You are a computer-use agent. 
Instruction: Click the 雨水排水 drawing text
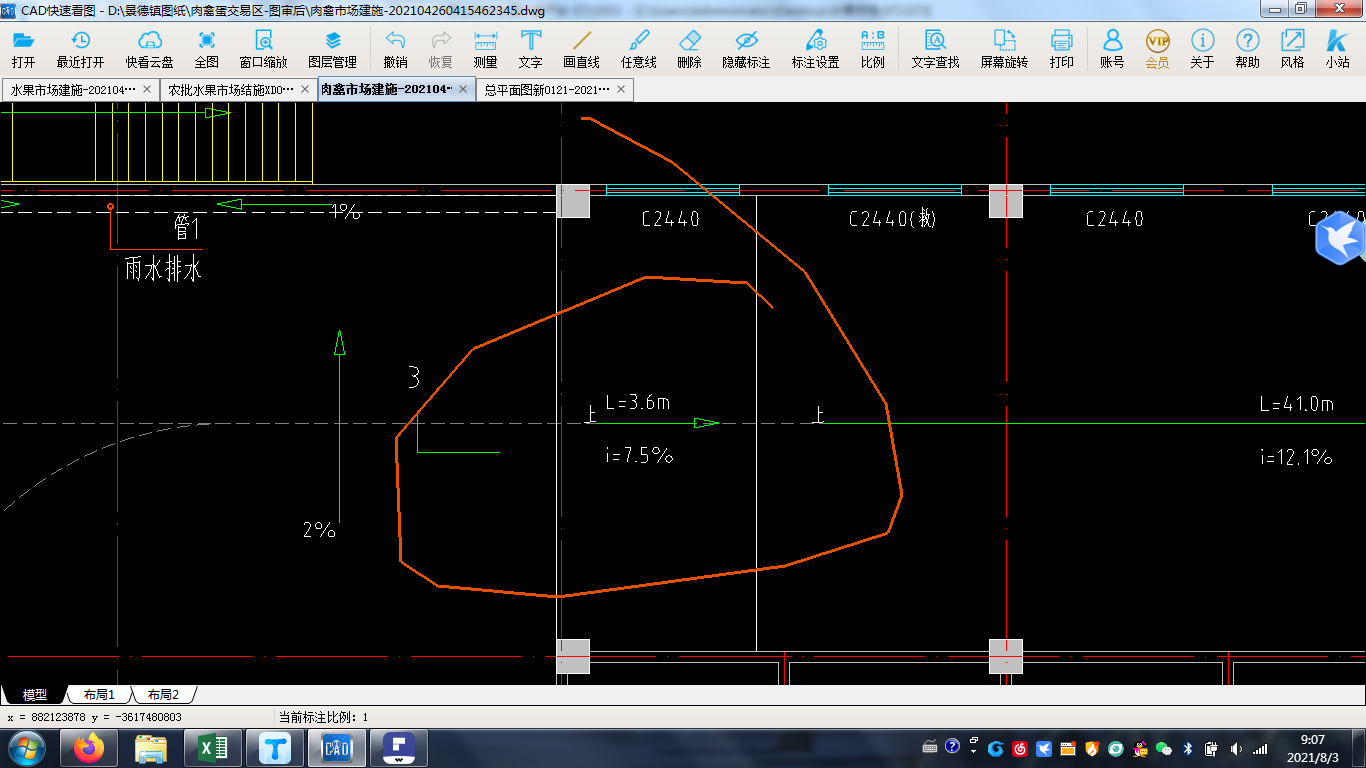(x=163, y=269)
